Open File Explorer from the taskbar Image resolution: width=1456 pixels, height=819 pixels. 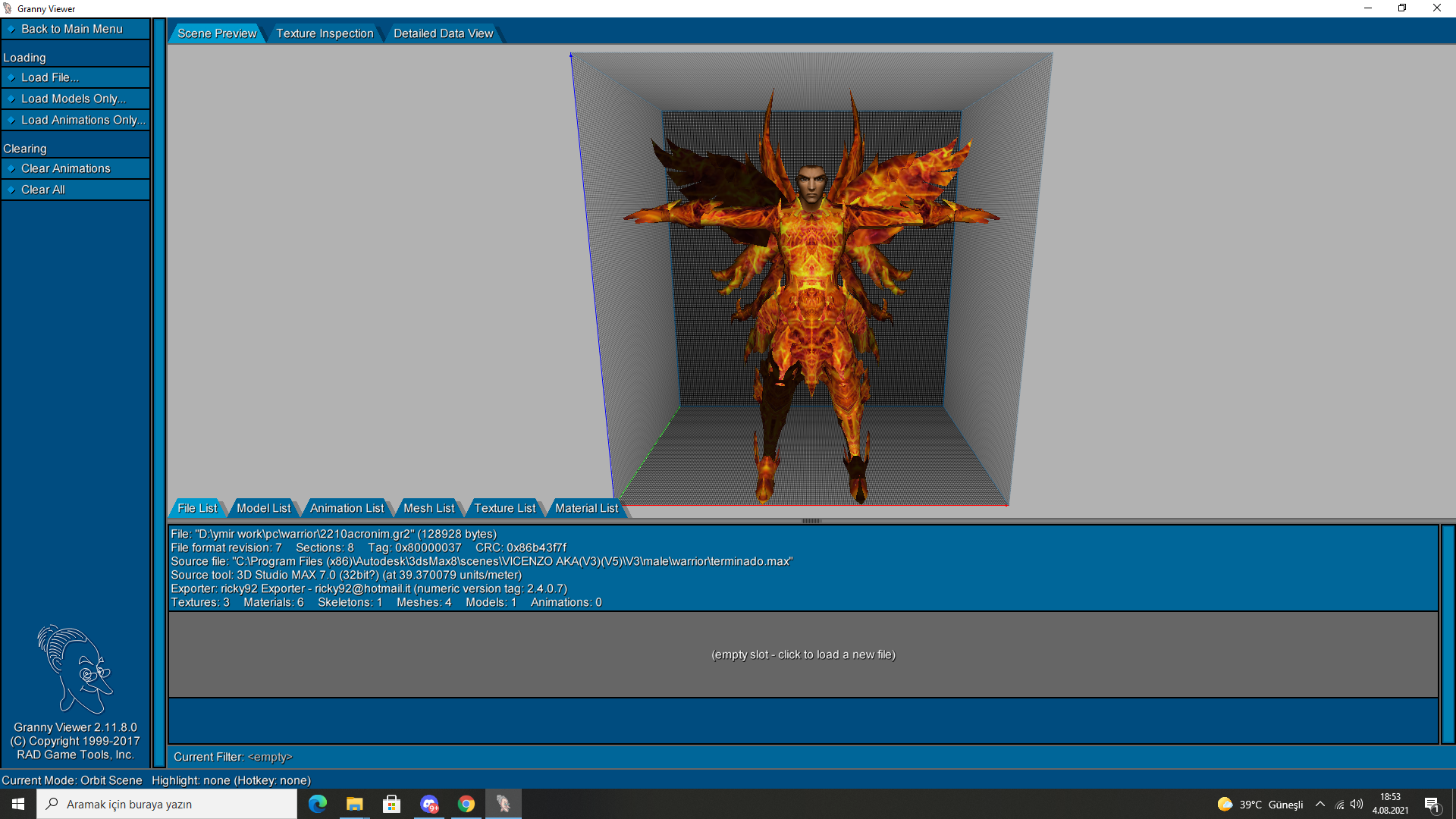pos(355,804)
